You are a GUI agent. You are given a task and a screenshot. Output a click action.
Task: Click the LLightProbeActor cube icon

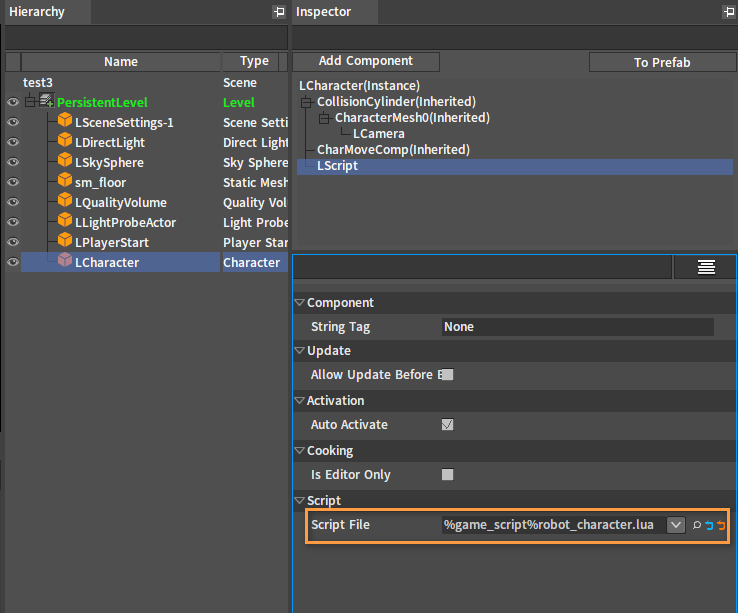65,220
